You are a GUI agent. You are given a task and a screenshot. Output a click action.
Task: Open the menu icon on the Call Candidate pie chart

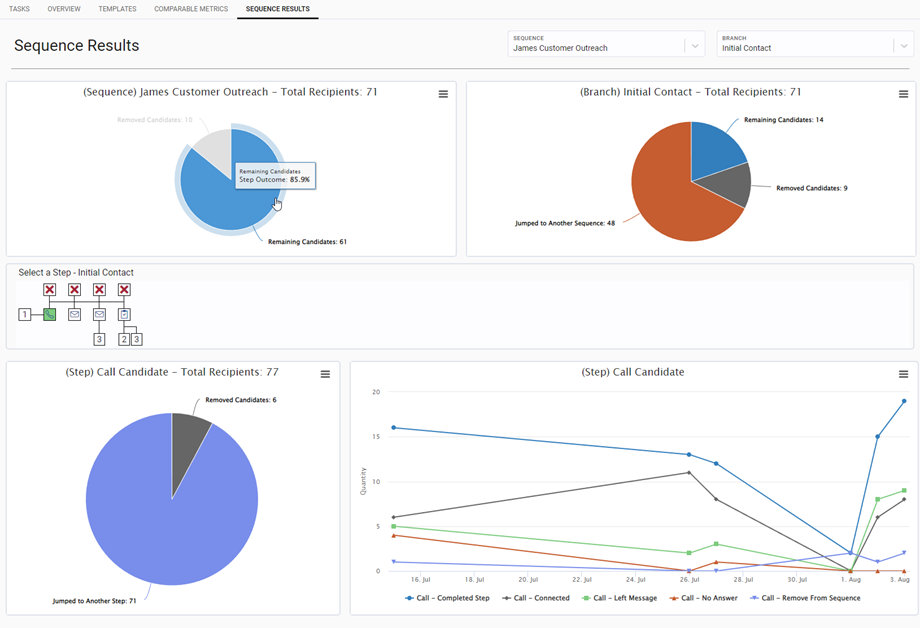point(325,373)
